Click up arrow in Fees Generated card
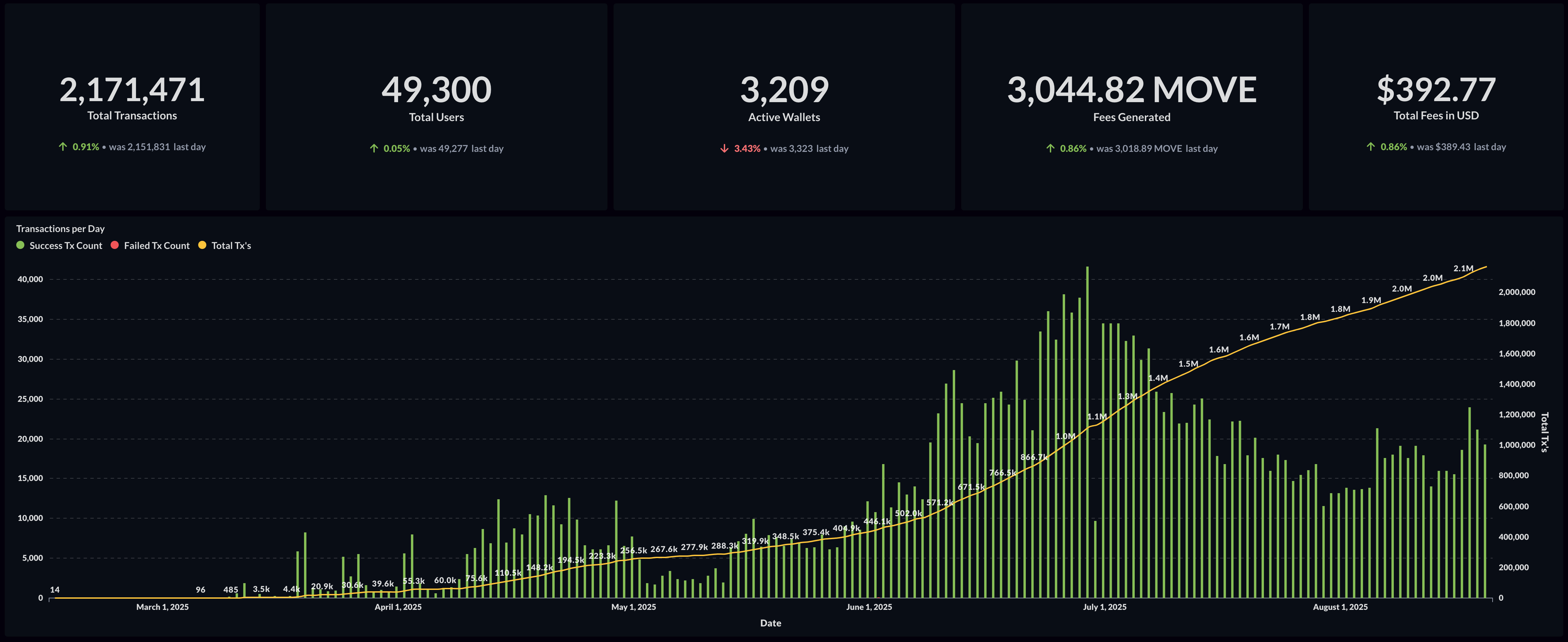The width and height of the screenshot is (1568, 642). click(1050, 148)
